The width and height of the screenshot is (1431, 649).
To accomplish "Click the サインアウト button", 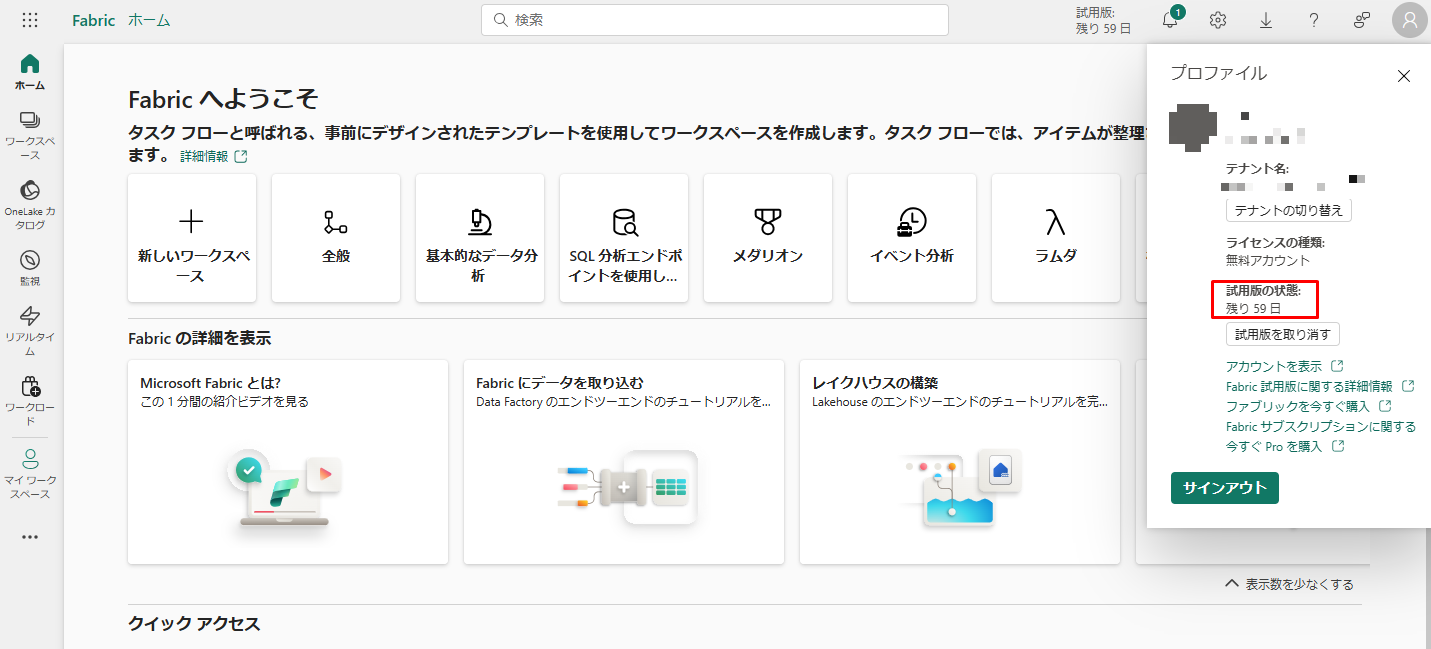I will 1224,488.
